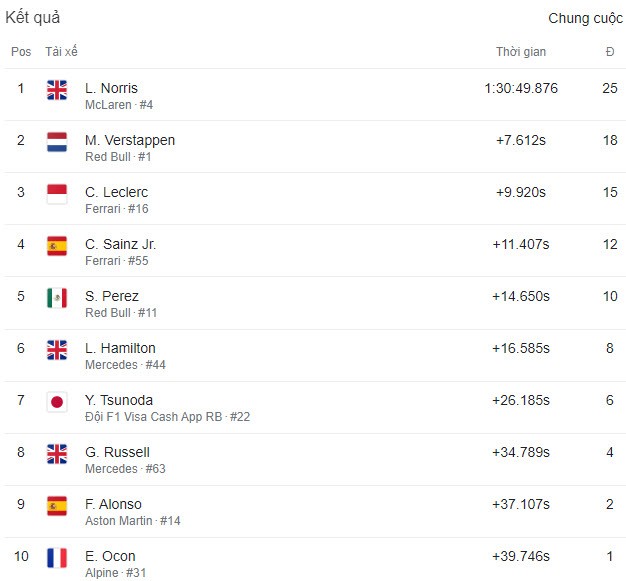Click the Spanish flag beside F. Alonso
The image size is (626, 581).
pos(57,506)
